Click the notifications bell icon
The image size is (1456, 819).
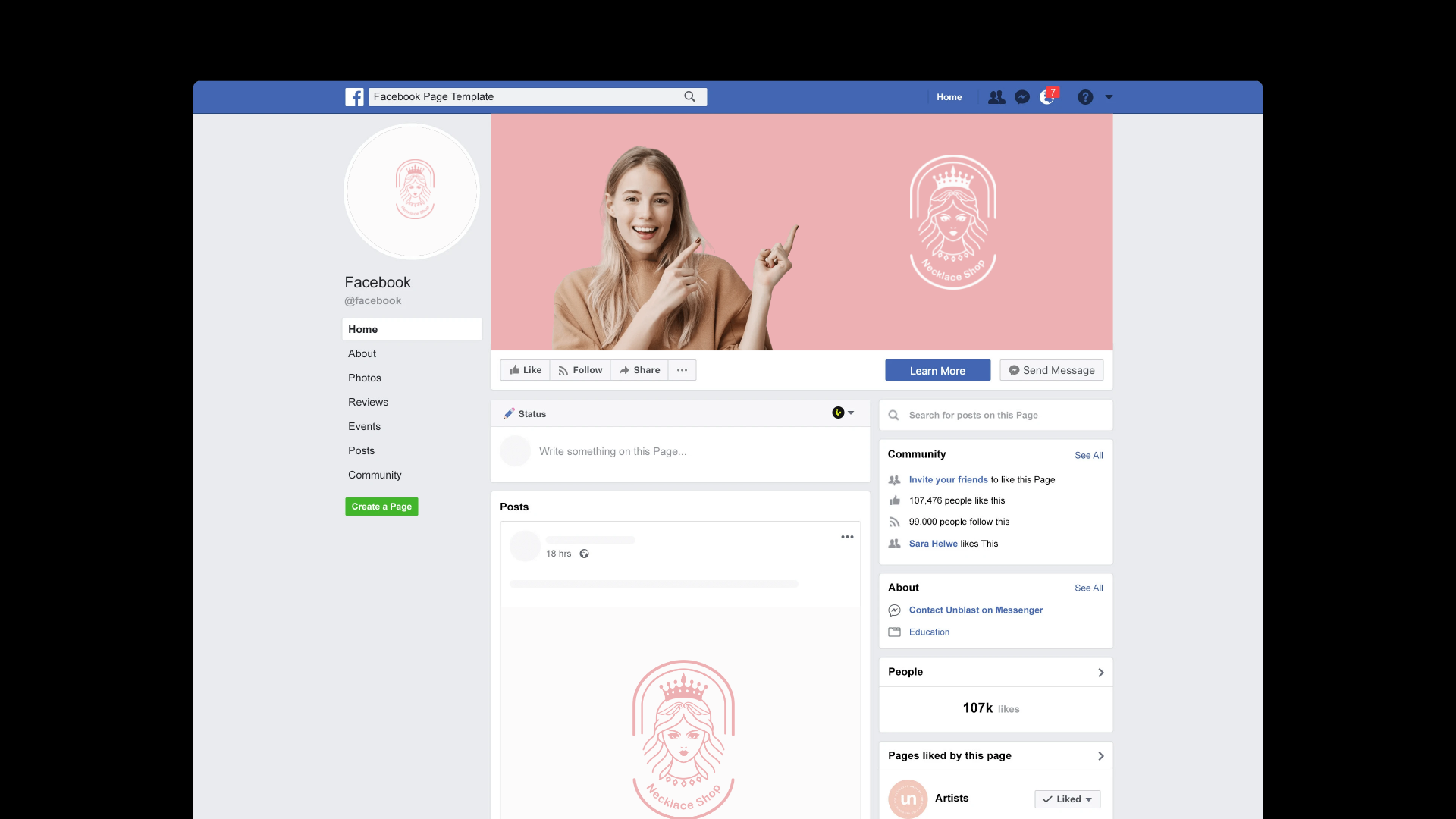(x=1048, y=97)
